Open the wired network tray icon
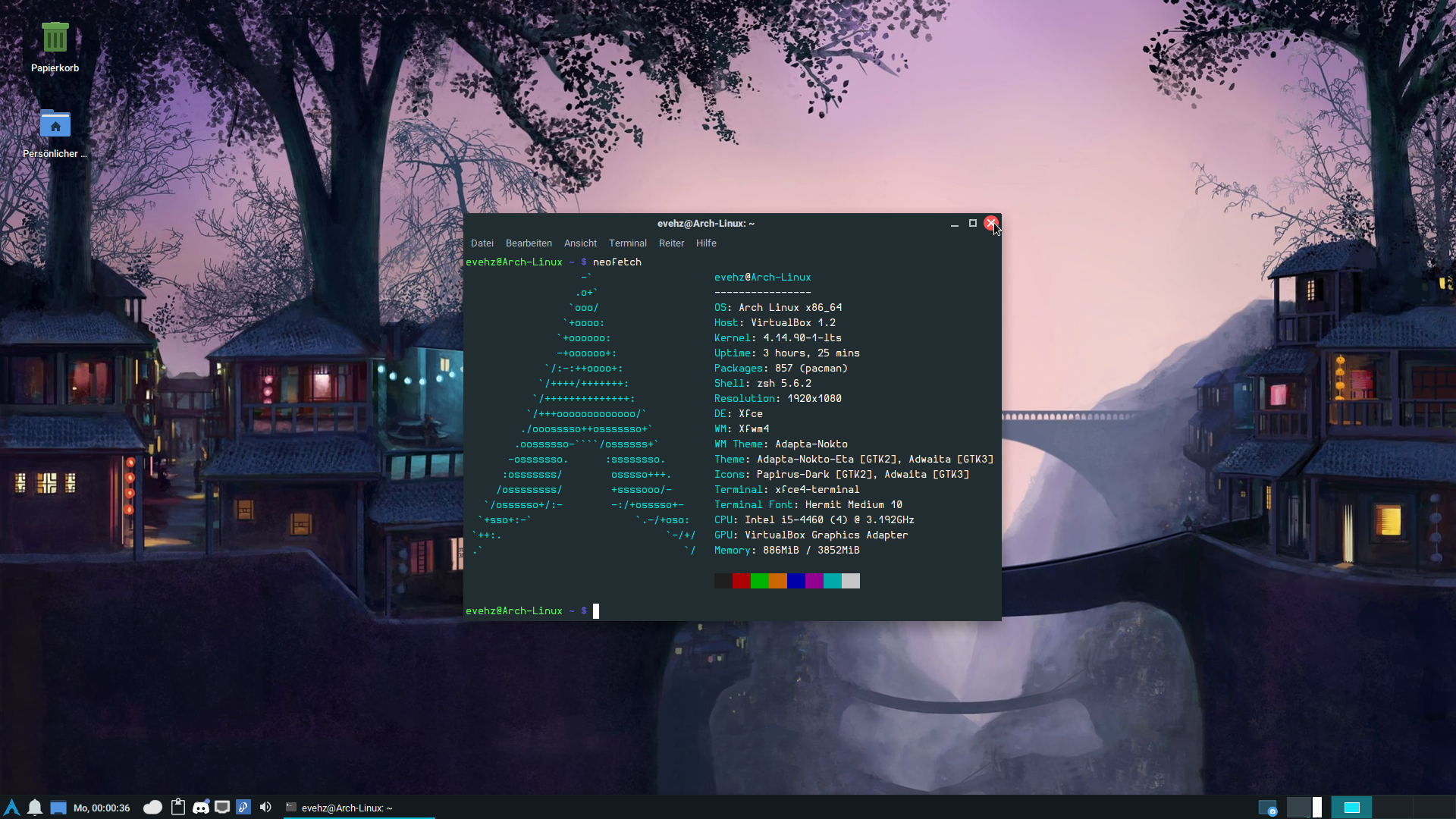This screenshot has width=1456, height=819. pyautogui.click(x=222, y=807)
